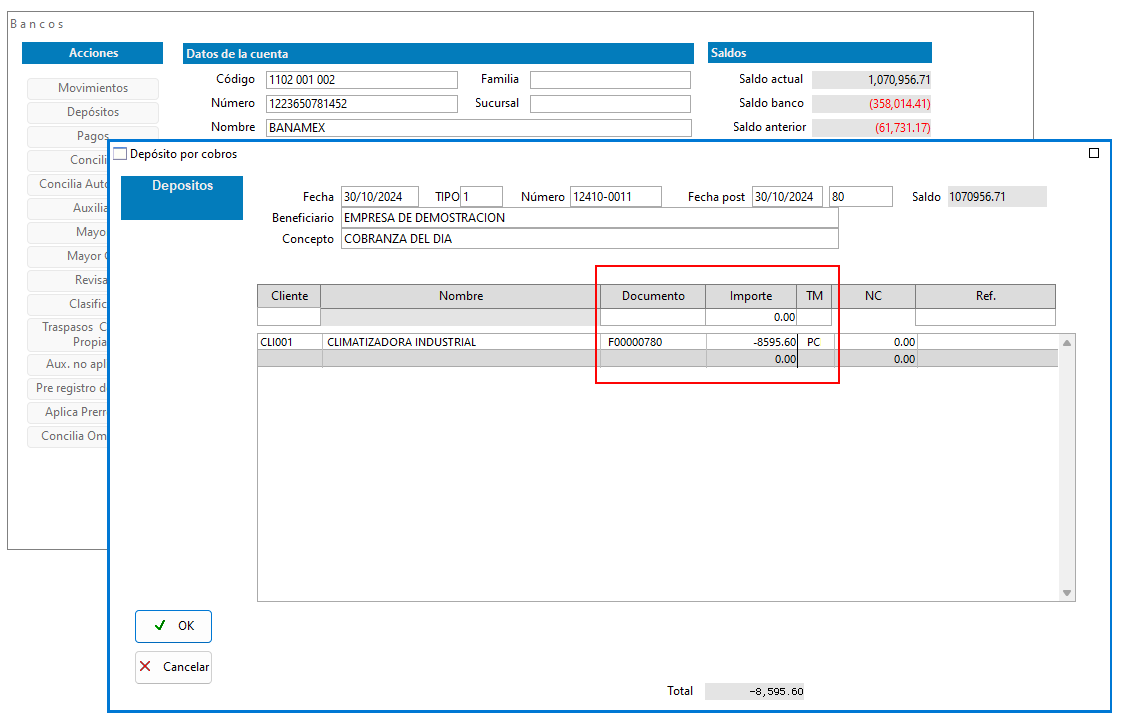Click the Nombre field BANAMEX
The image size is (1124, 724).
479,128
